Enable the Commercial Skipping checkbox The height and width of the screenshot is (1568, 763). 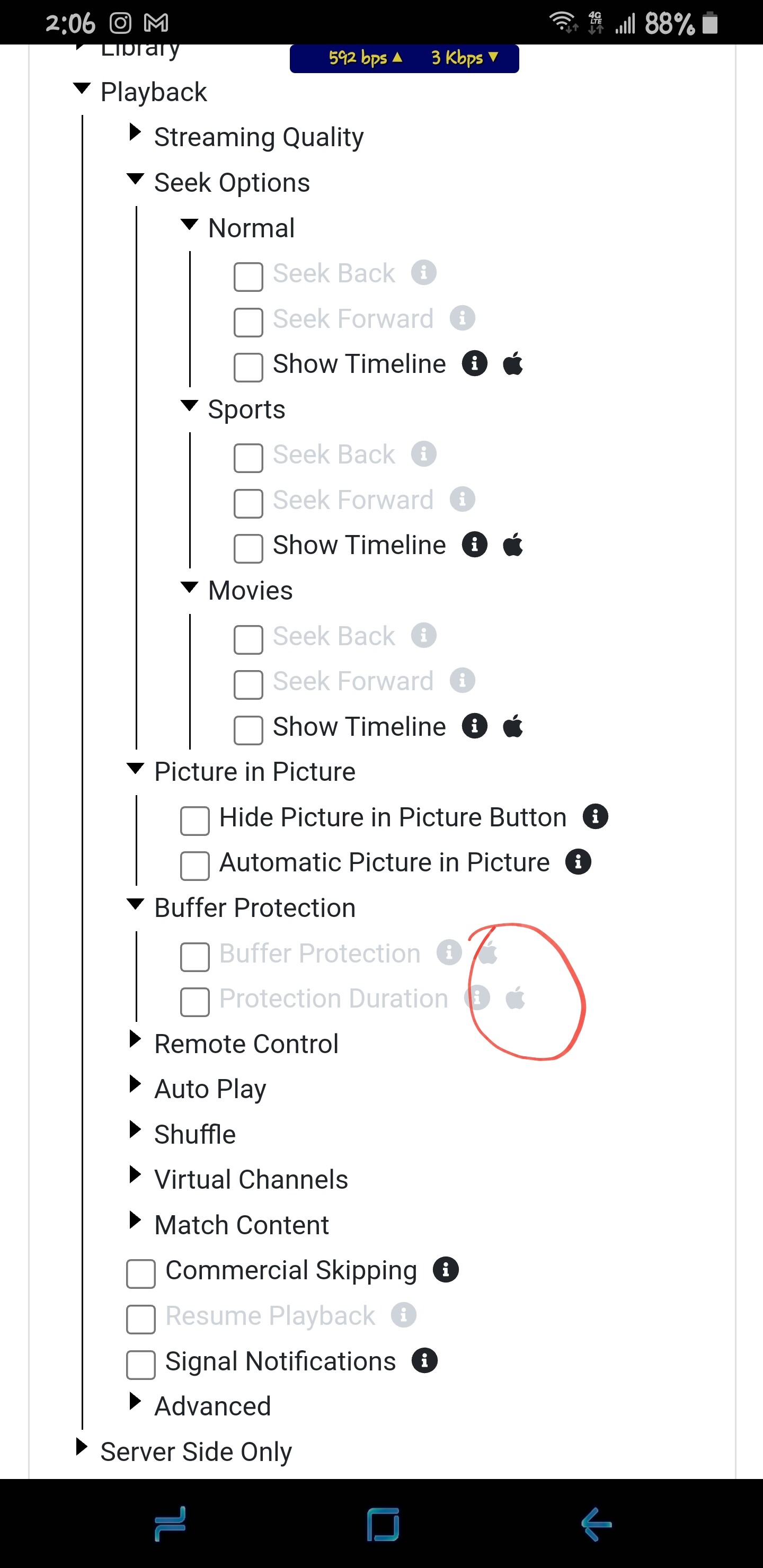(x=140, y=1274)
